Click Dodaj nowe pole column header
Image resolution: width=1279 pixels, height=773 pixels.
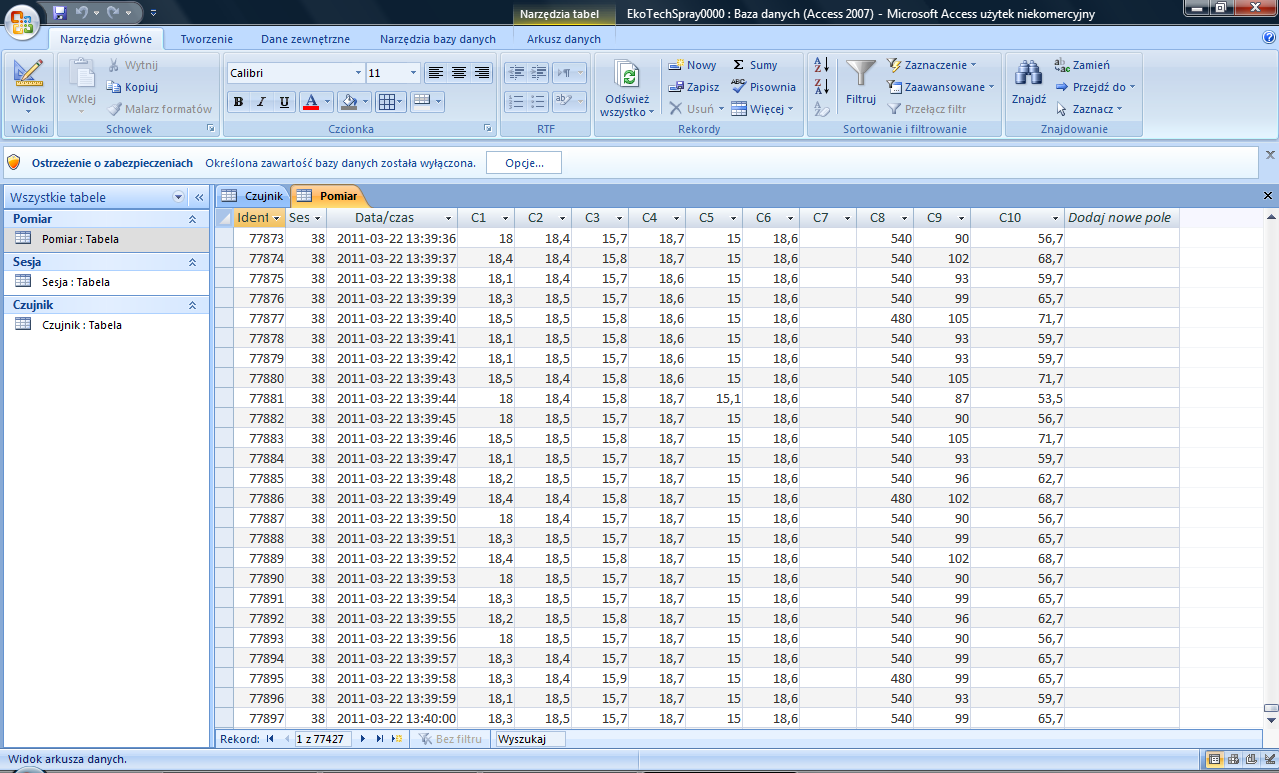(1122, 218)
